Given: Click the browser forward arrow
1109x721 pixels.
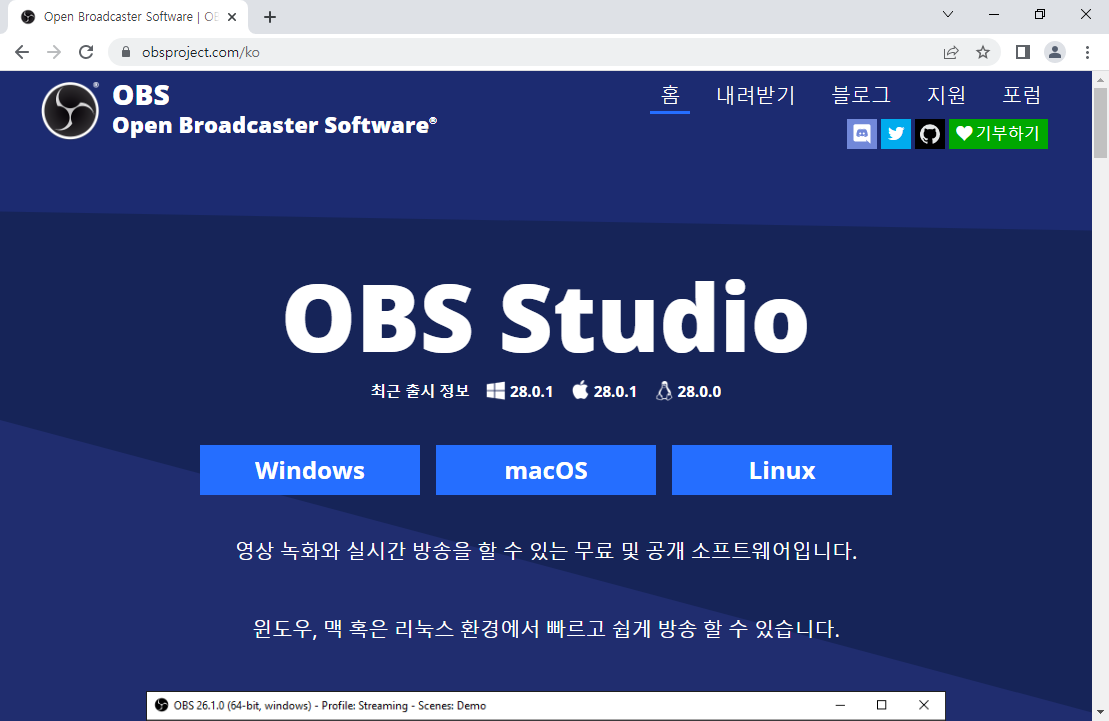Looking at the screenshot, I should click(54, 52).
